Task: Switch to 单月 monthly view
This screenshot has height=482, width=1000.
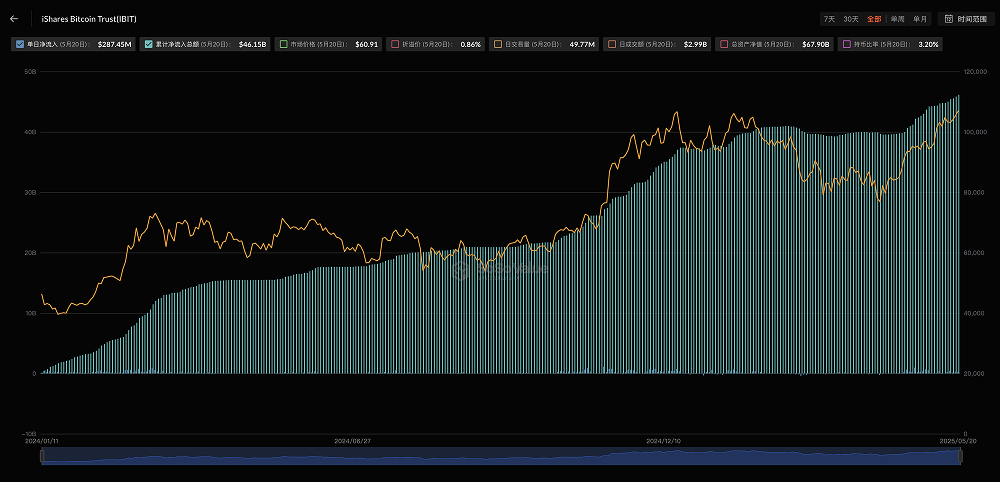Action: 920,19
